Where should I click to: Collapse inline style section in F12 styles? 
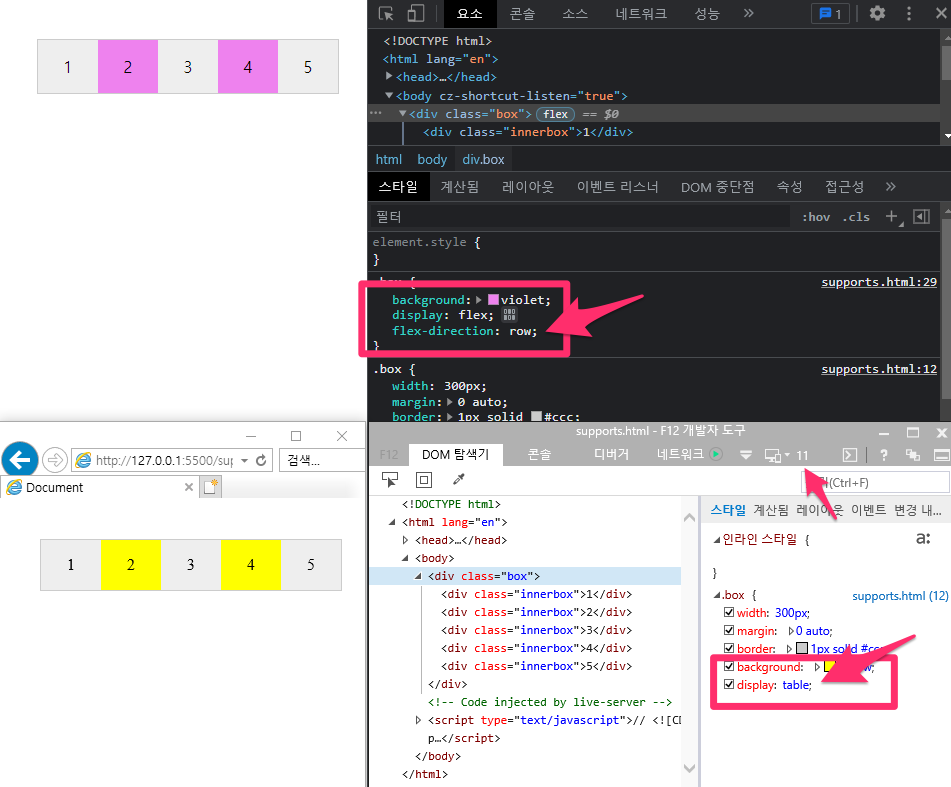point(717,540)
